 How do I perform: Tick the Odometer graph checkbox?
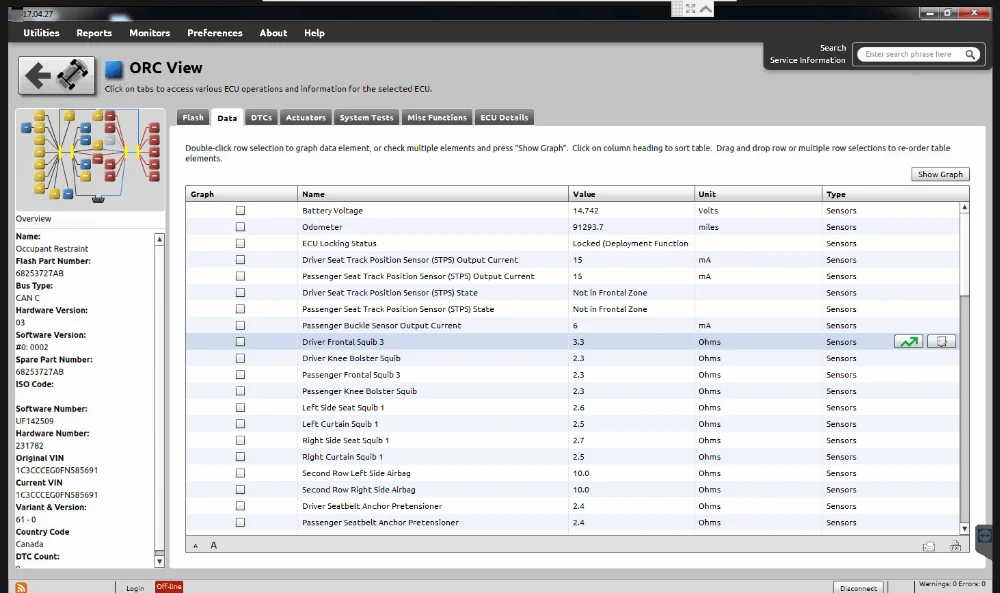pos(240,227)
